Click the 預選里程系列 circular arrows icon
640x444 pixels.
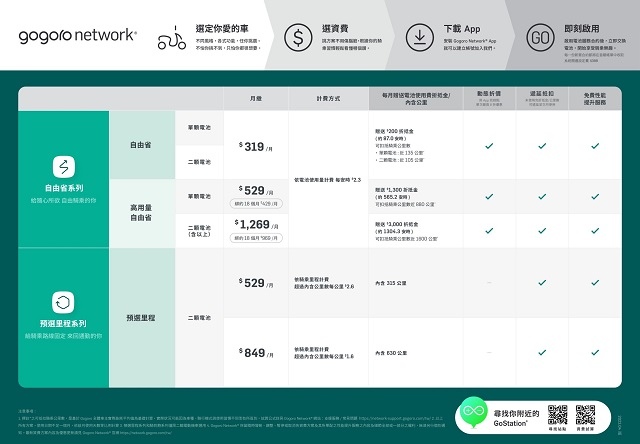click(63, 302)
